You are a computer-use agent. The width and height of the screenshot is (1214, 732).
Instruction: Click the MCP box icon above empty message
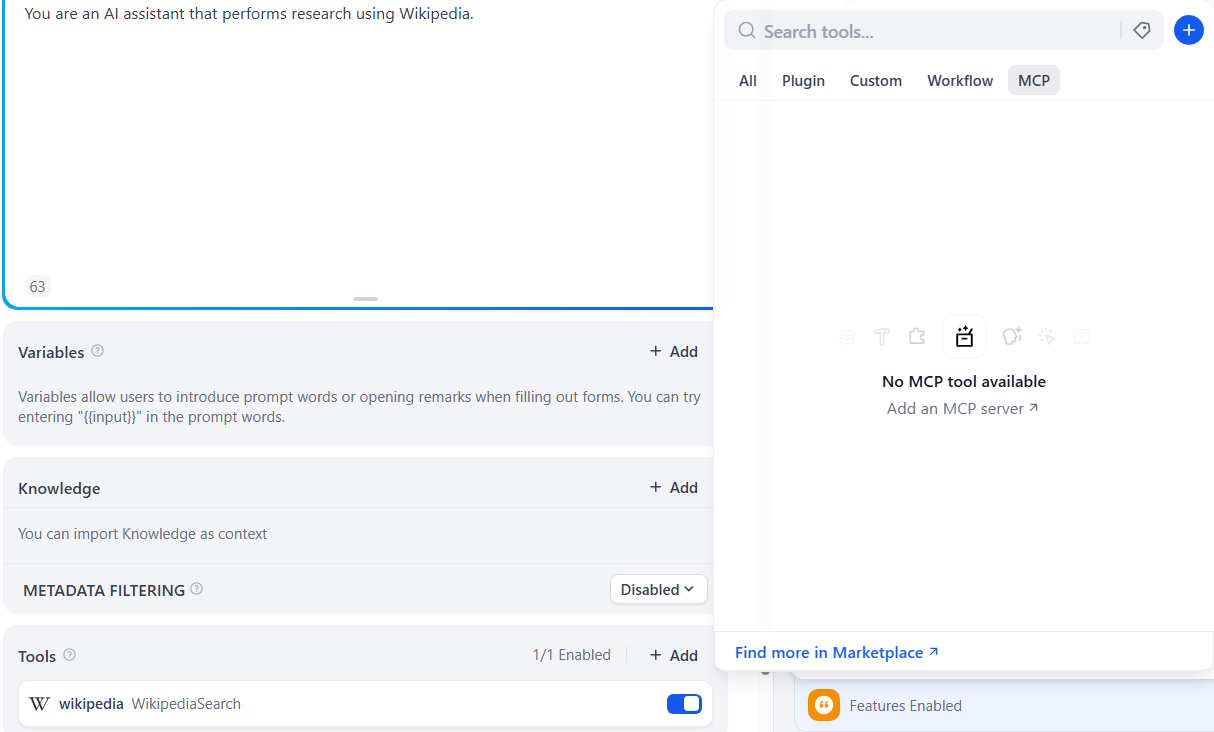click(x=964, y=337)
